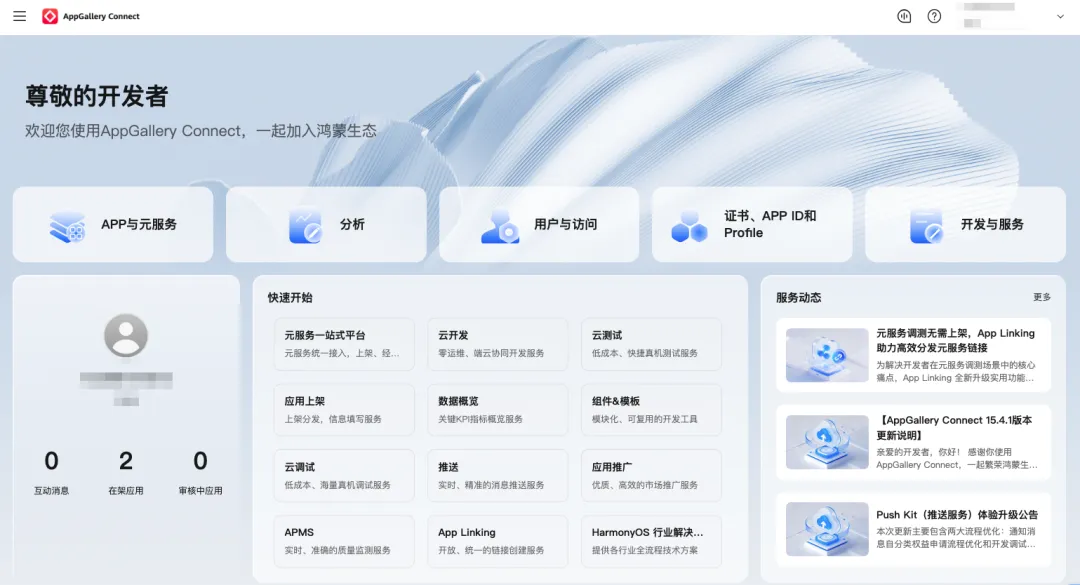The height and width of the screenshot is (585, 1080).
Task: Open 推送 quick start tile
Action: tap(498, 475)
